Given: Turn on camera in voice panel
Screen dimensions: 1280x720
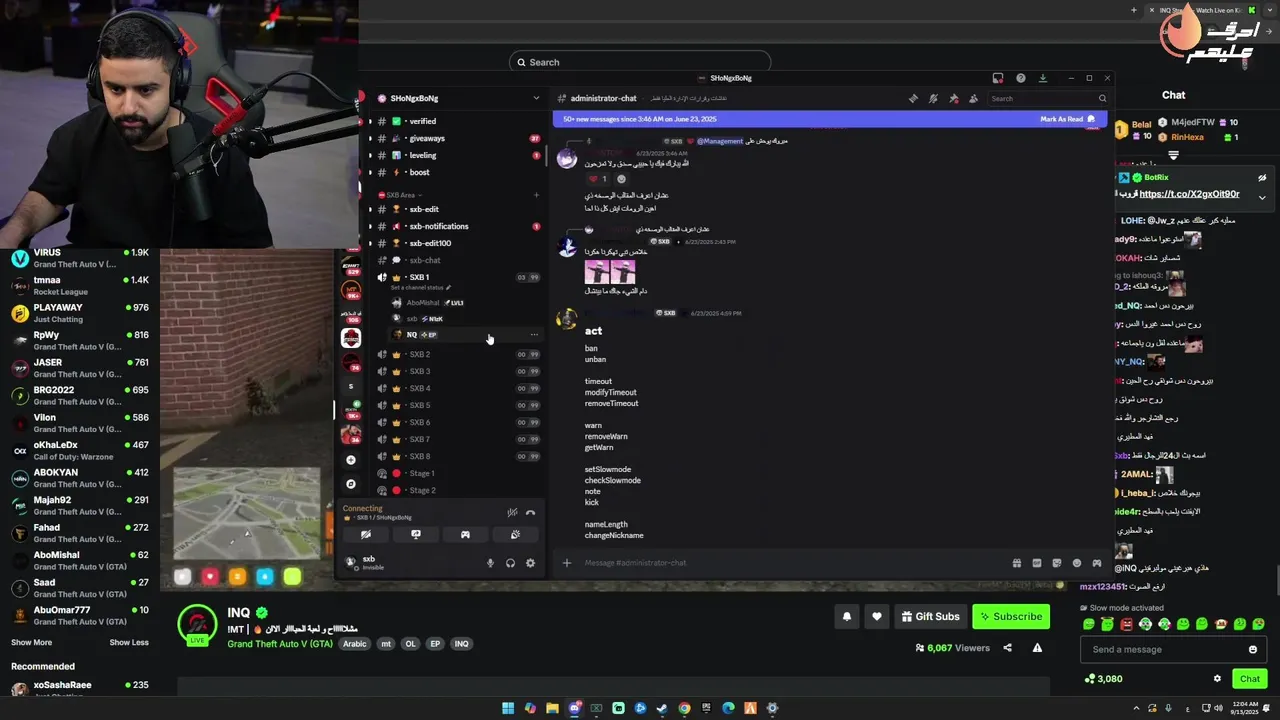Looking at the screenshot, I should (x=366, y=535).
